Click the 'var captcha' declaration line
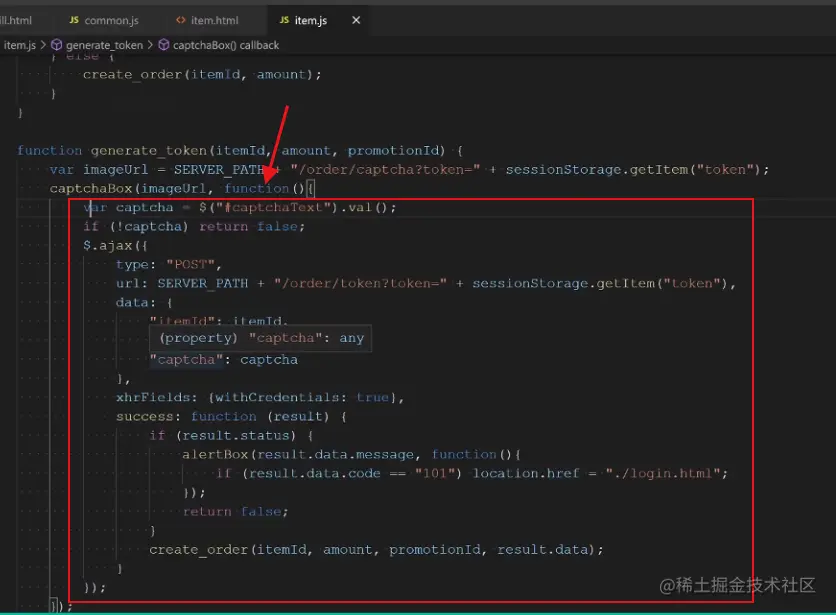The image size is (836, 615). (x=240, y=207)
